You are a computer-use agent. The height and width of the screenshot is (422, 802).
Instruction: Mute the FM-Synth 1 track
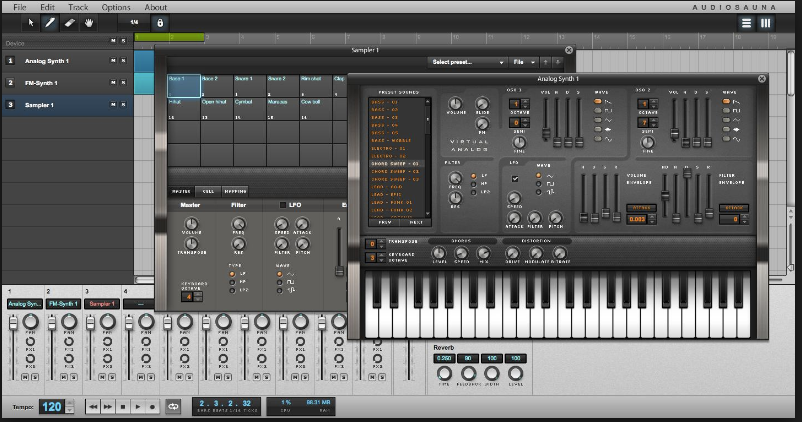click(x=113, y=82)
